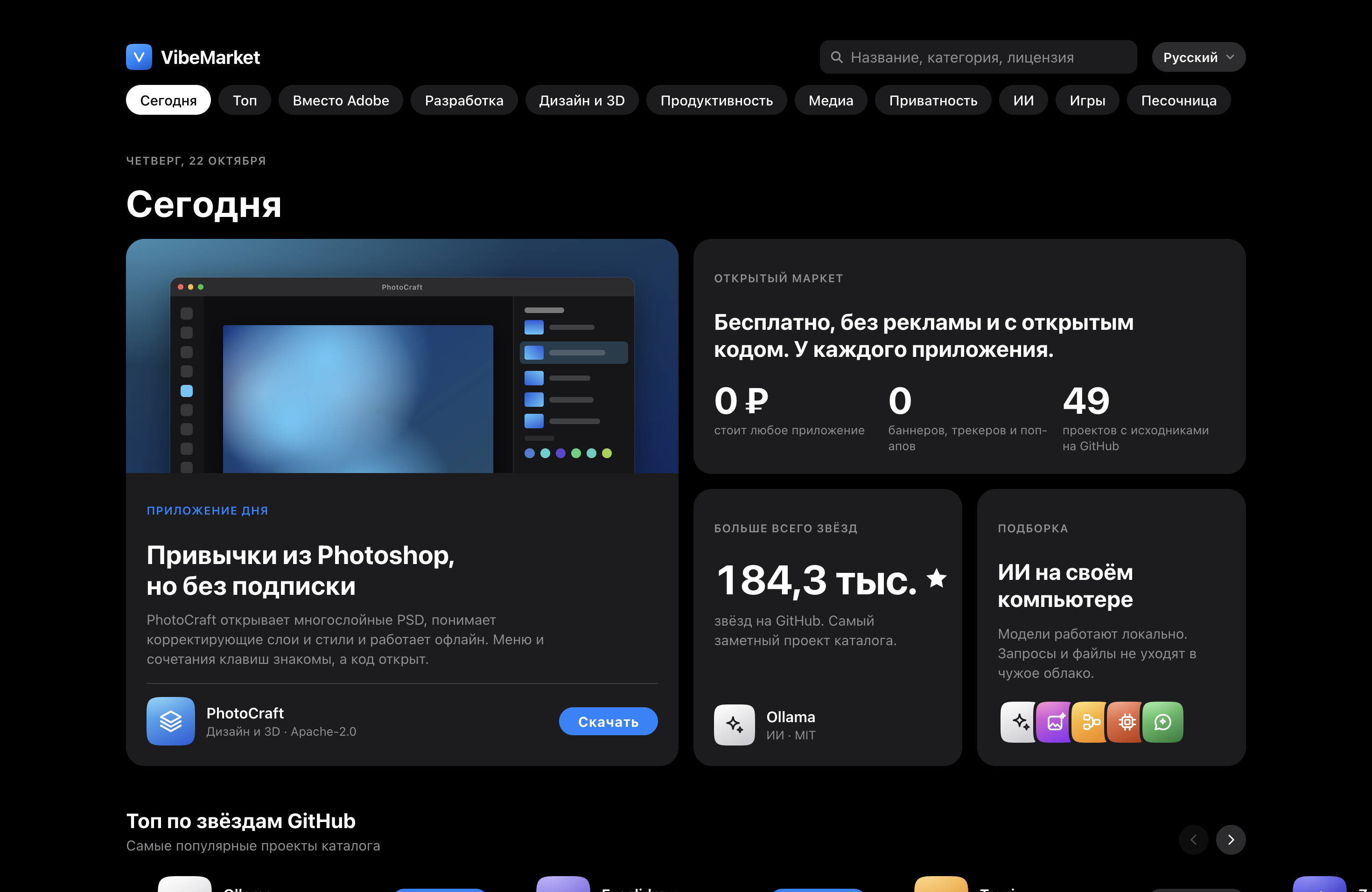Viewport: 1372px width, 892px height.
Task: Open the Игры category
Action: coord(1087,100)
